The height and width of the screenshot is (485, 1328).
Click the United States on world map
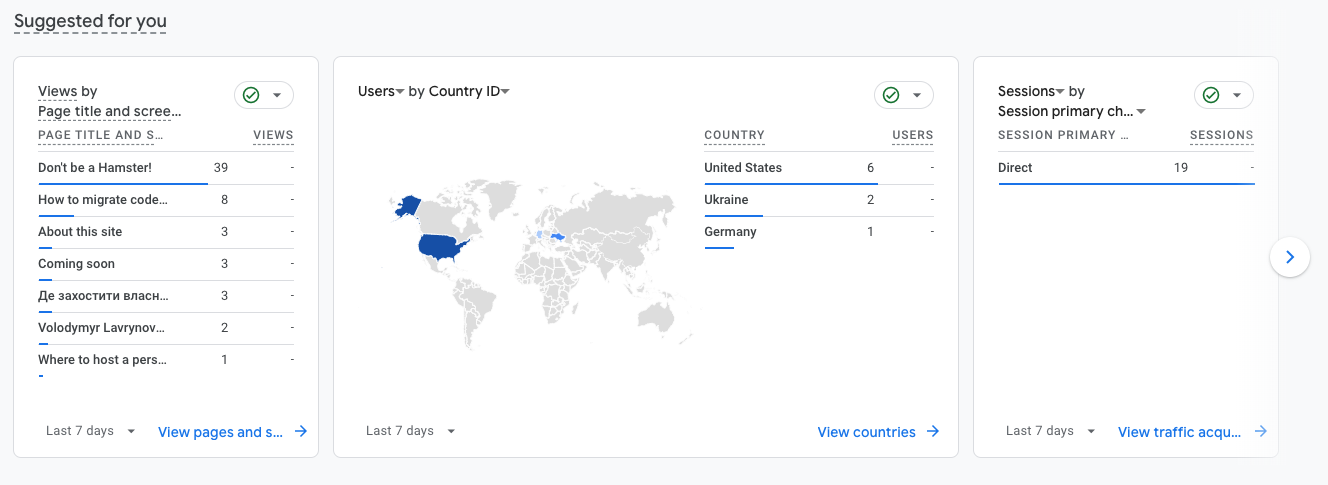tap(442, 247)
